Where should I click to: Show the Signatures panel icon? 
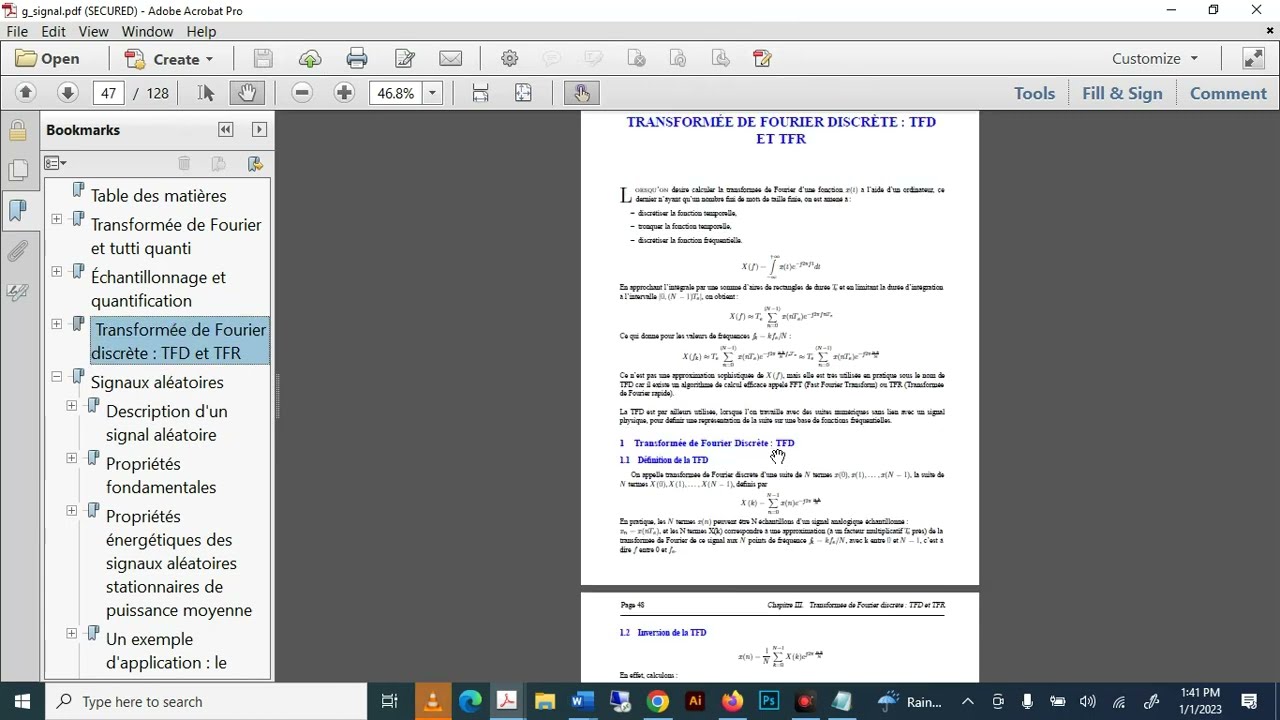17,292
